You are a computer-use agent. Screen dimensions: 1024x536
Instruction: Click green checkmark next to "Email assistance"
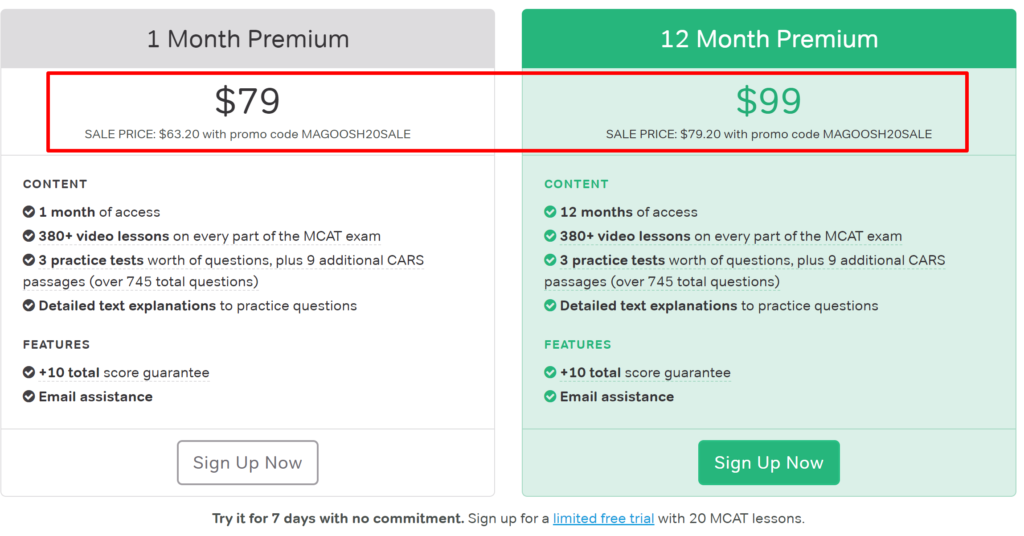pos(550,397)
